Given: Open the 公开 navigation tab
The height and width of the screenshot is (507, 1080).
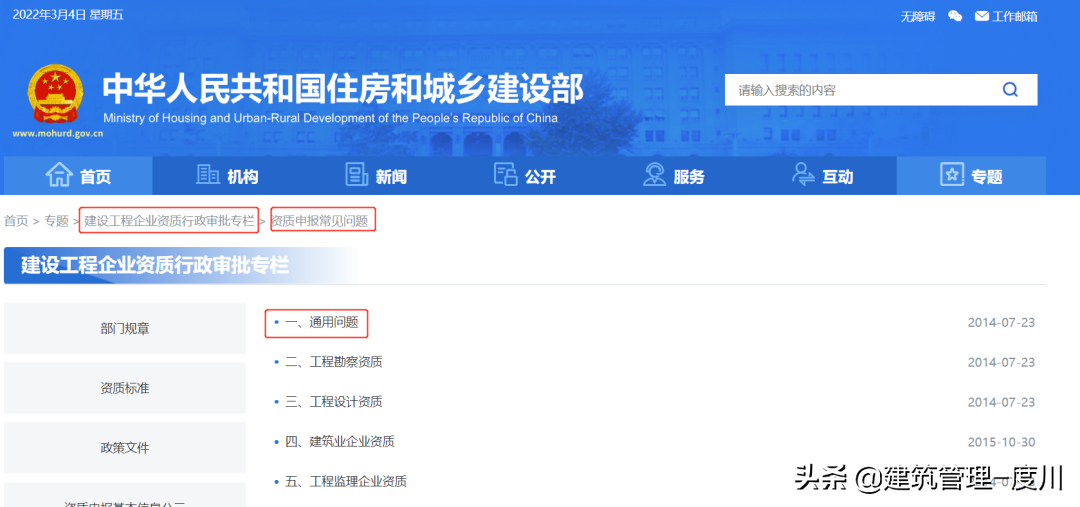Looking at the screenshot, I should (525, 176).
